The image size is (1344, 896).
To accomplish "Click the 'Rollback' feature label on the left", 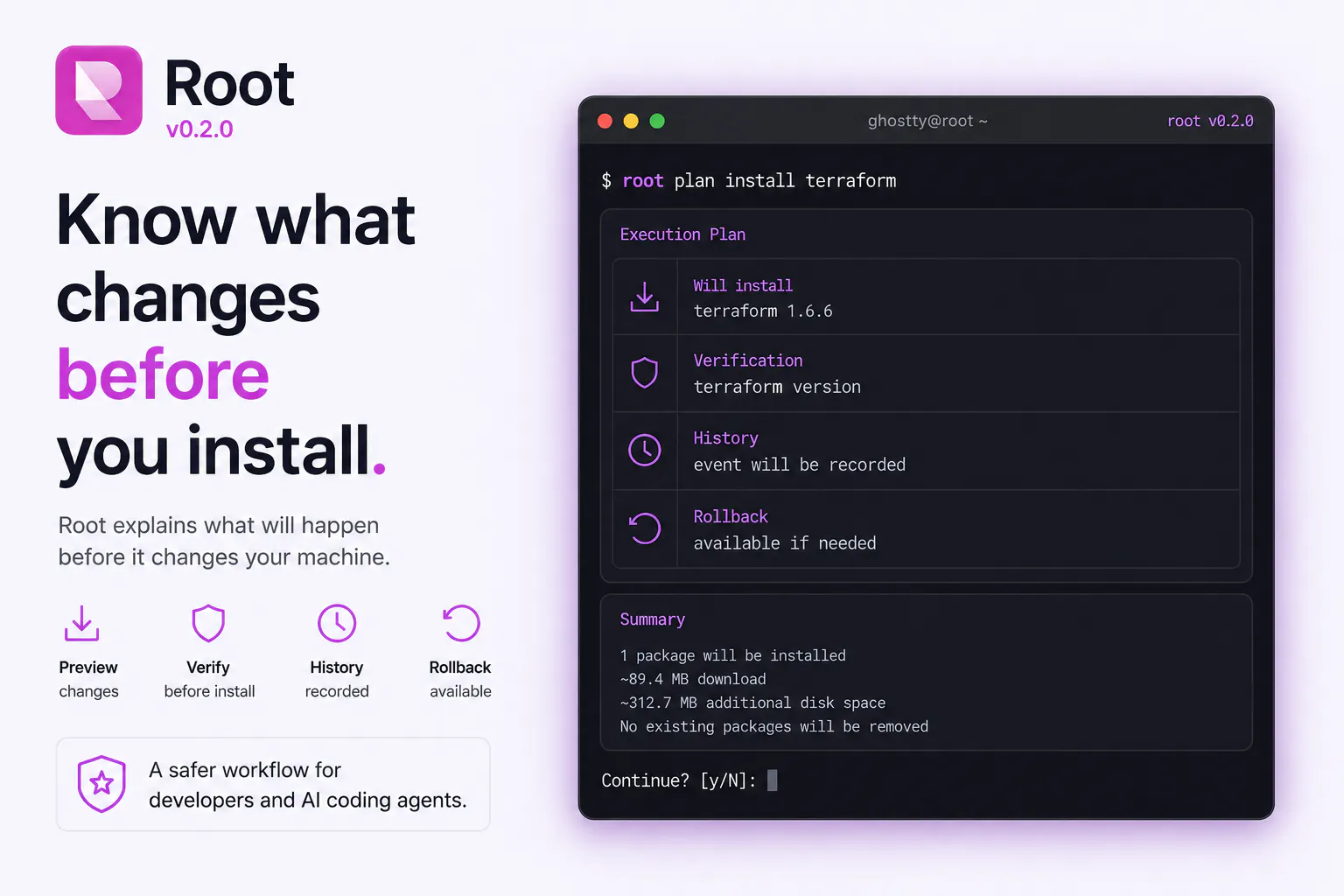I will pyautogui.click(x=460, y=668).
